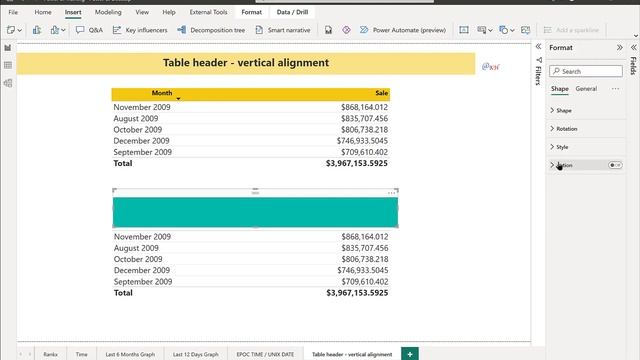This screenshot has width=640, height=360.
Task: Select the Shape tab in Format pane
Action: point(560,89)
